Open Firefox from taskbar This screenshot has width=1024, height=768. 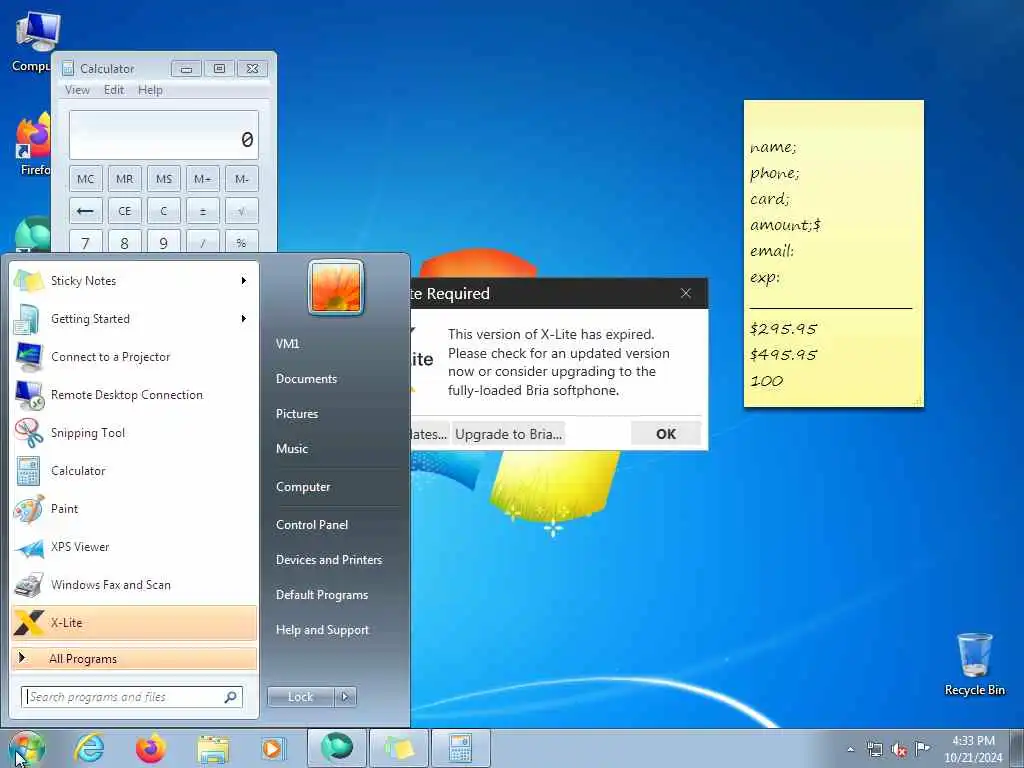[x=151, y=748]
